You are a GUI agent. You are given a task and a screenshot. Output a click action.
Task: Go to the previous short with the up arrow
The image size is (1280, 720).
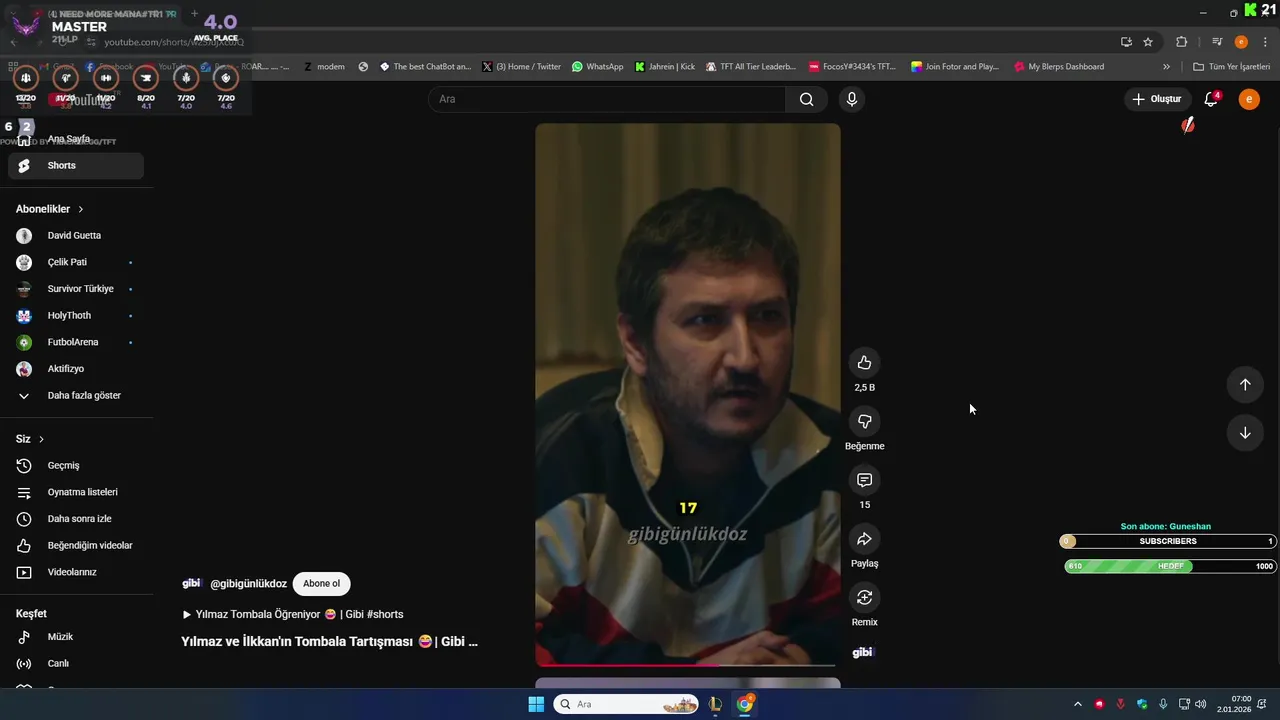tap(1245, 385)
